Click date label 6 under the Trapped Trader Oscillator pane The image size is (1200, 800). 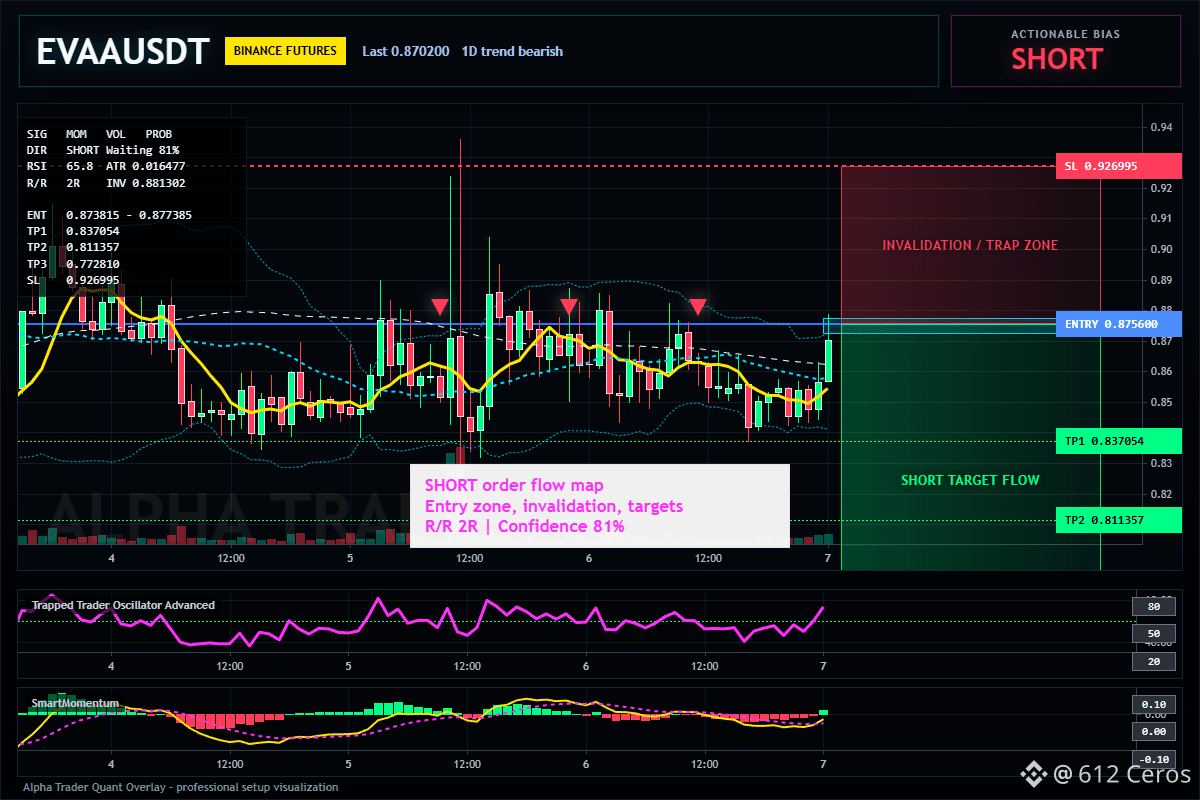586,665
